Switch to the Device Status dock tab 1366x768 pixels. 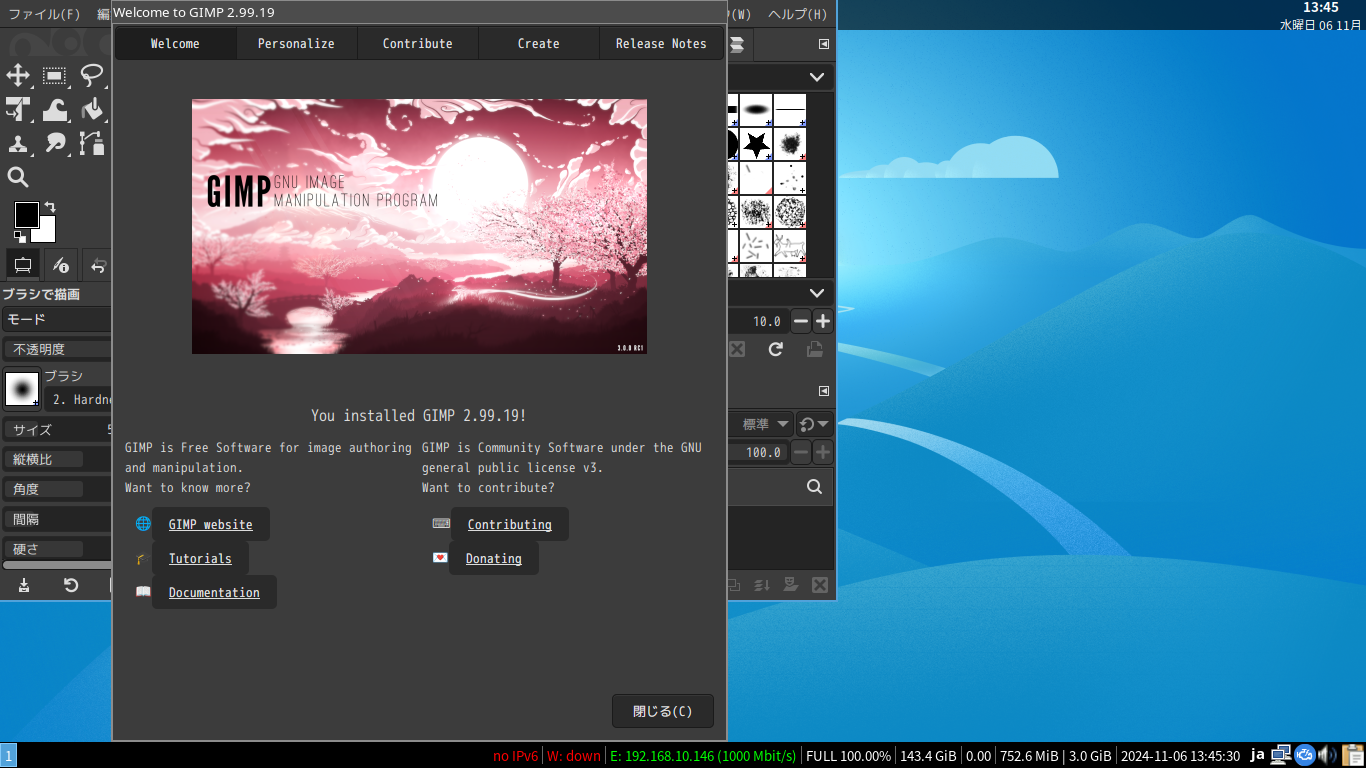pos(61,265)
